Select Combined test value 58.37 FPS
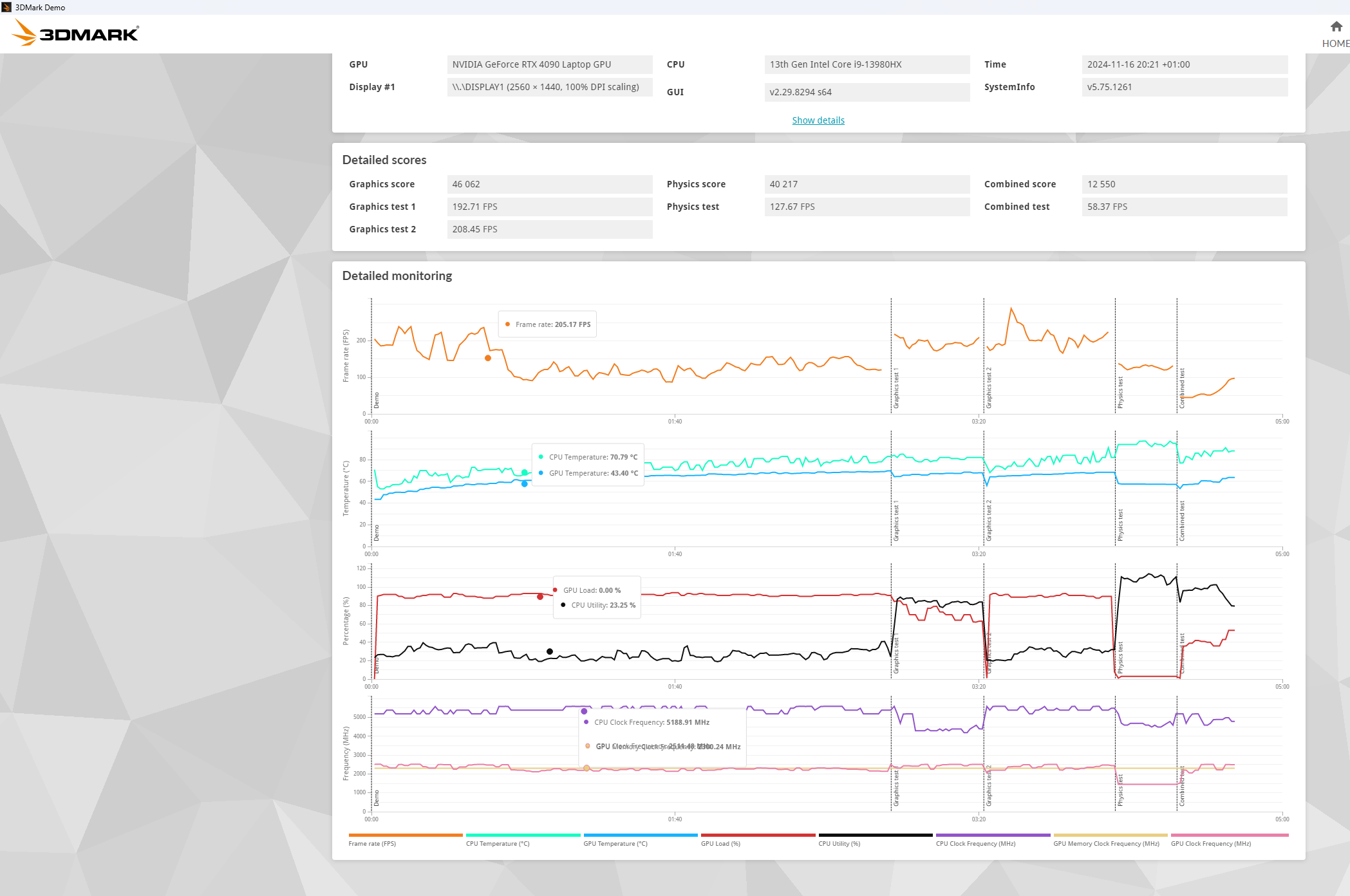Viewport: 1350px width, 896px height. [x=1185, y=207]
